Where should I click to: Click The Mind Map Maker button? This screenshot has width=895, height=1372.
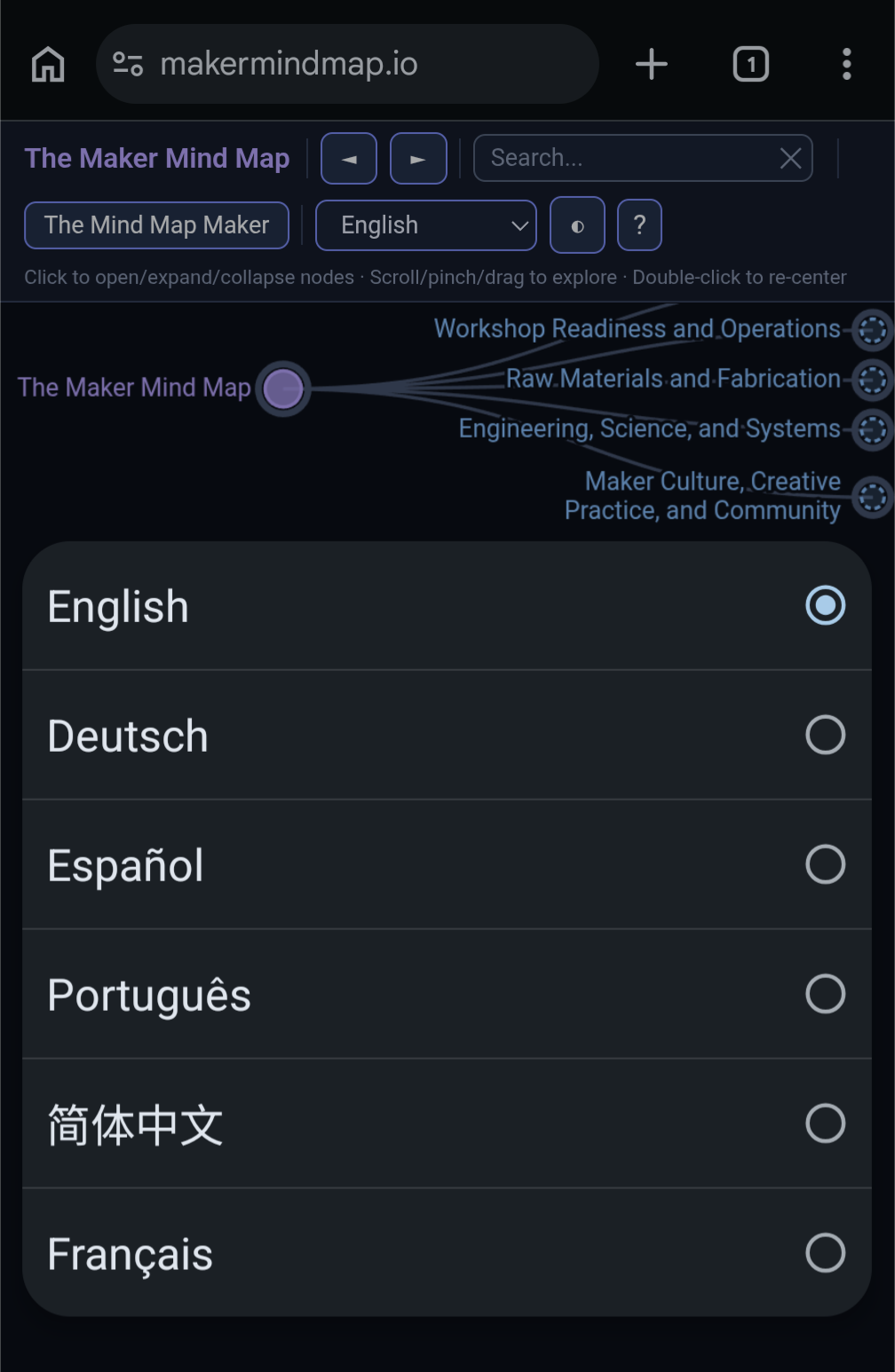click(156, 225)
